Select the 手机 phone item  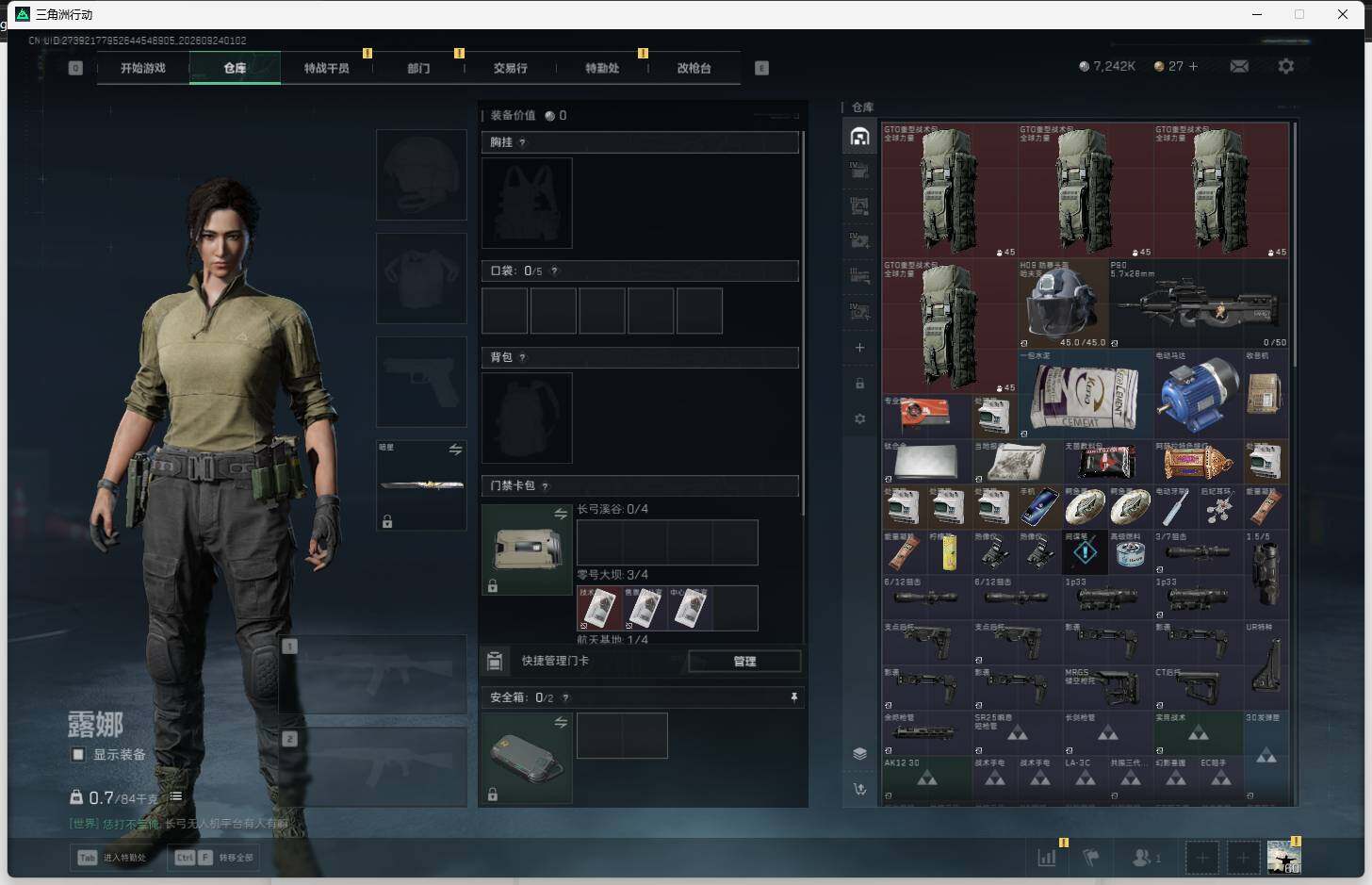point(1040,507)
